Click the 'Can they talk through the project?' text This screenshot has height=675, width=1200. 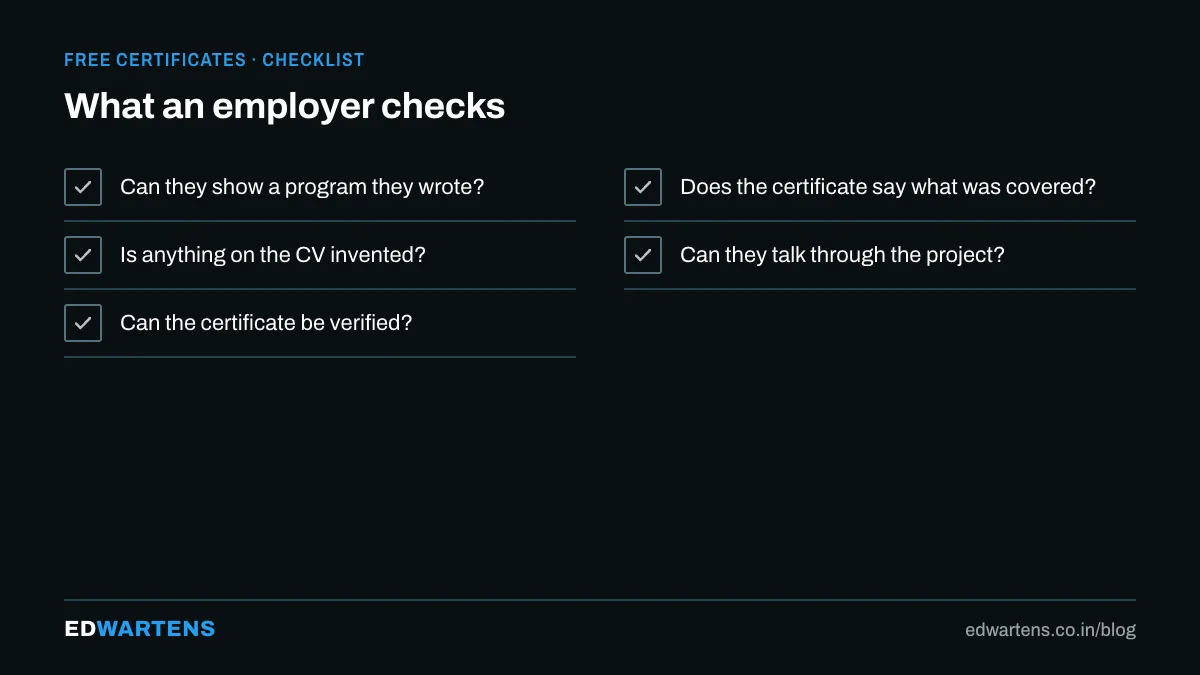click(842, 255)
